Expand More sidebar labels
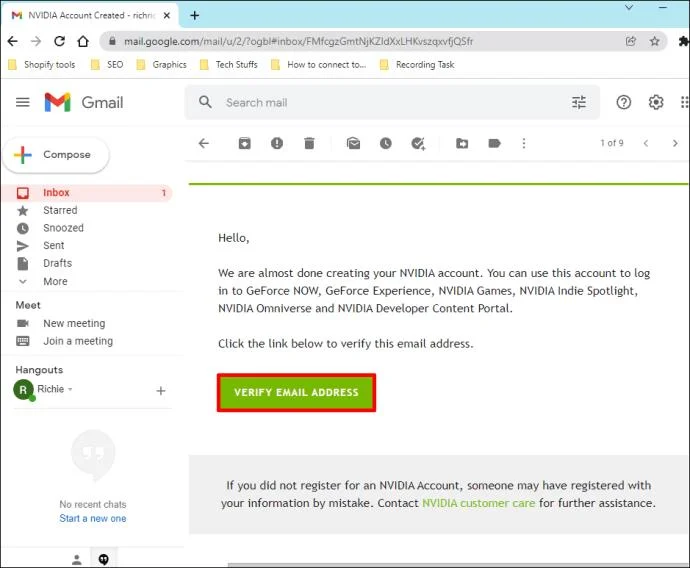 tap(55, 282)
